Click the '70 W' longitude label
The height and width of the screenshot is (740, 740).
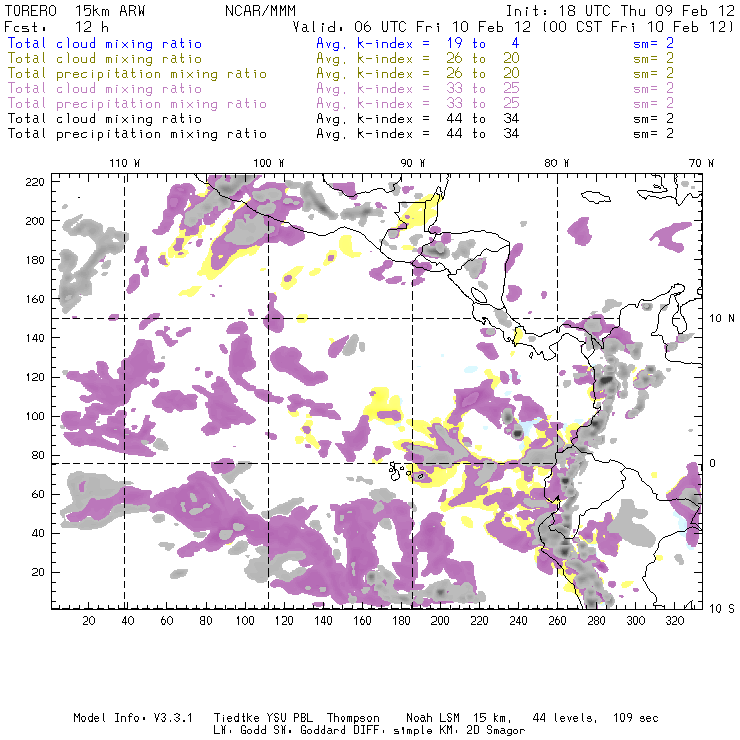(x=701, y=163)
